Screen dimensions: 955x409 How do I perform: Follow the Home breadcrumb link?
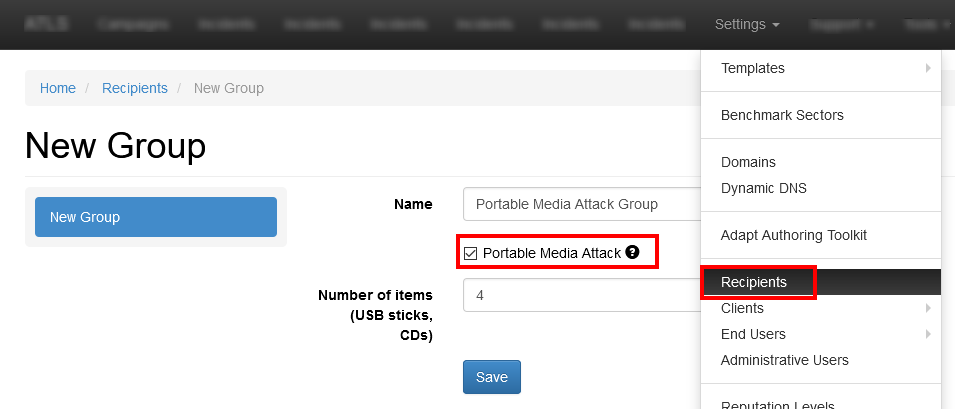click(58, 88)
